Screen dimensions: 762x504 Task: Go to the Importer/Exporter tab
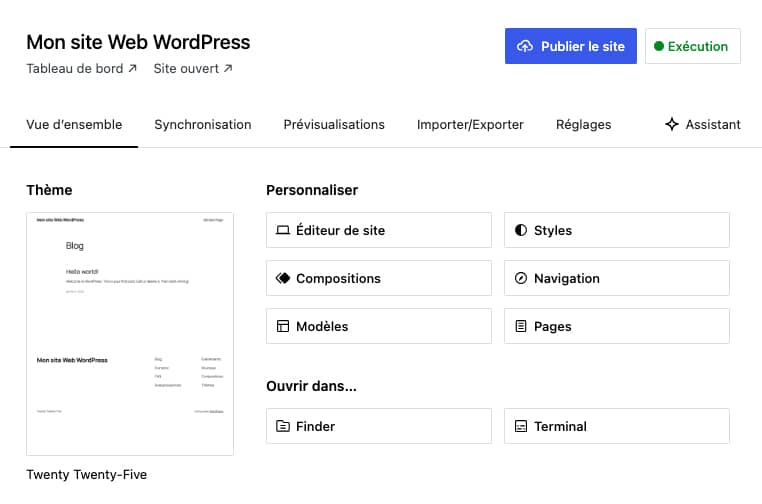470,124
